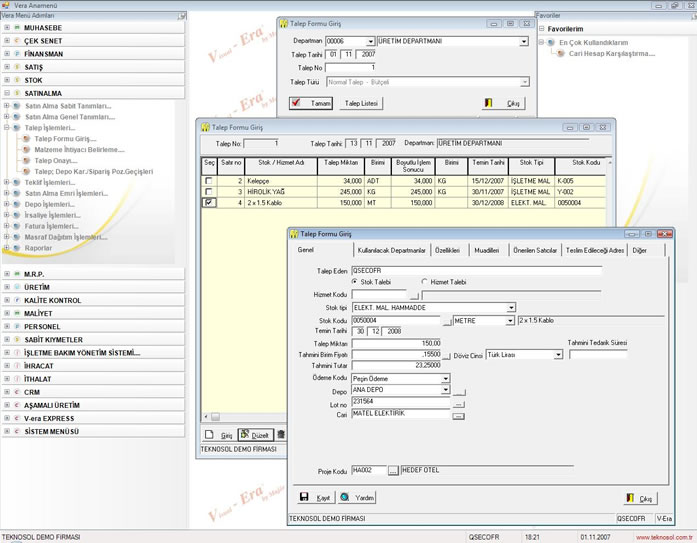Image resolution: width=697 pixels, height=543 pixels.
Task: Click the Malzeme İhtiyacı Belirleme tree icon
Action: (x=26, y=149)
